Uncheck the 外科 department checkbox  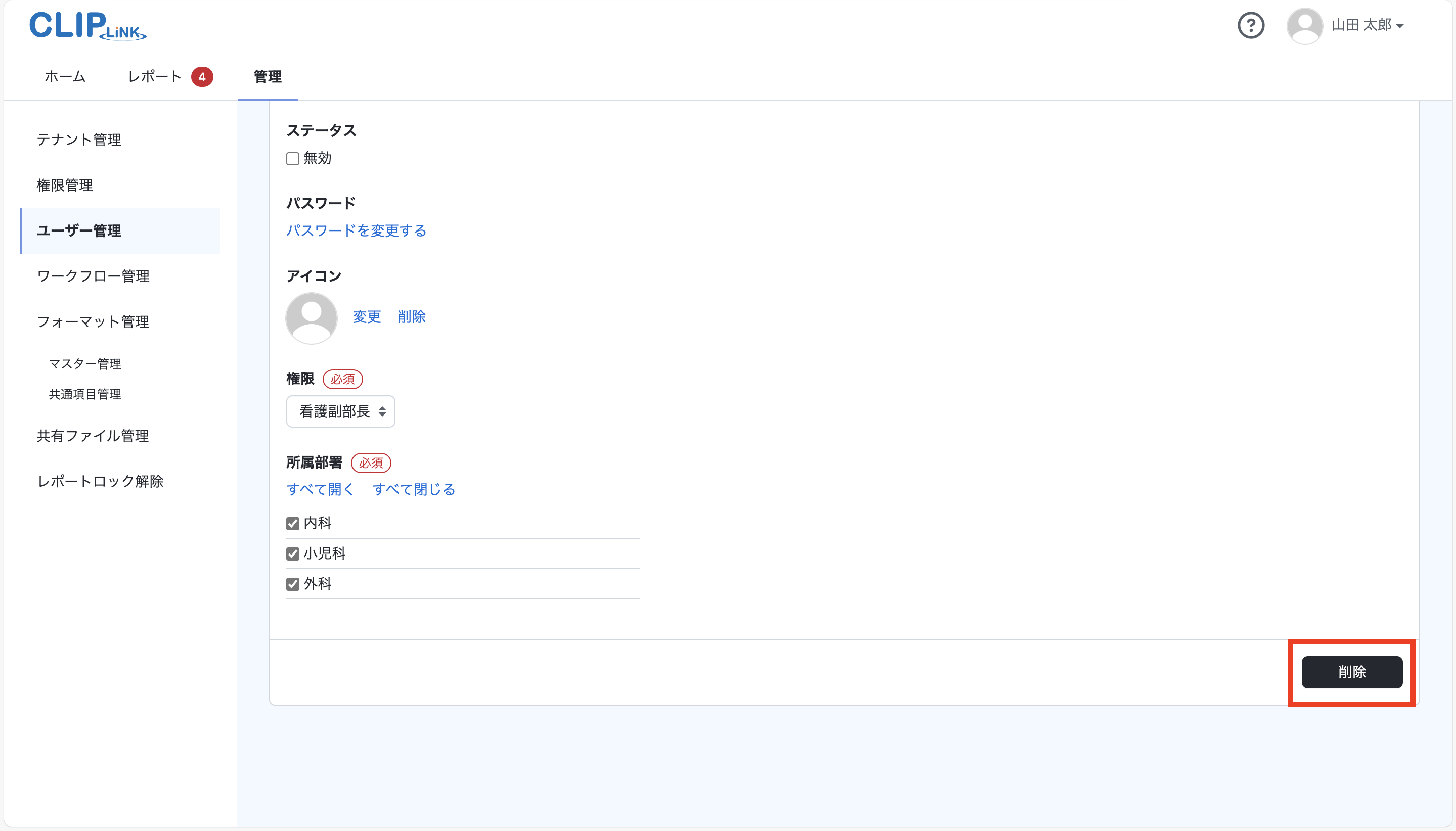click(293, 584)
